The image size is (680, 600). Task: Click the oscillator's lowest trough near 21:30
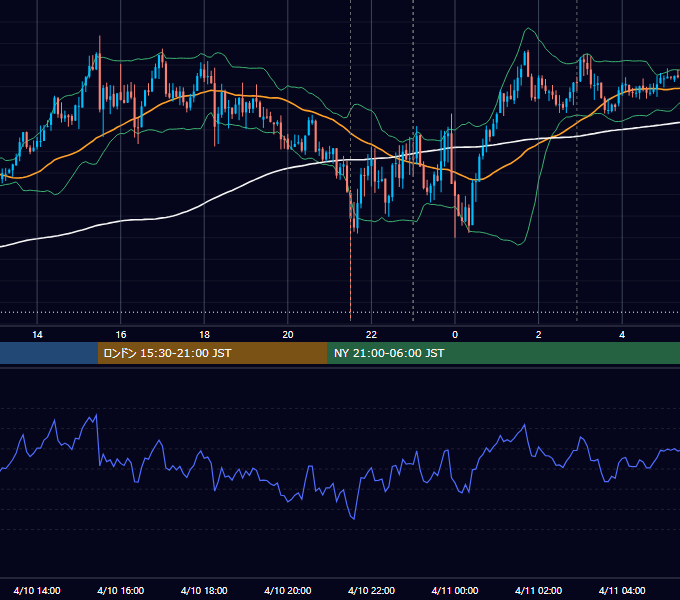point(354,518)
